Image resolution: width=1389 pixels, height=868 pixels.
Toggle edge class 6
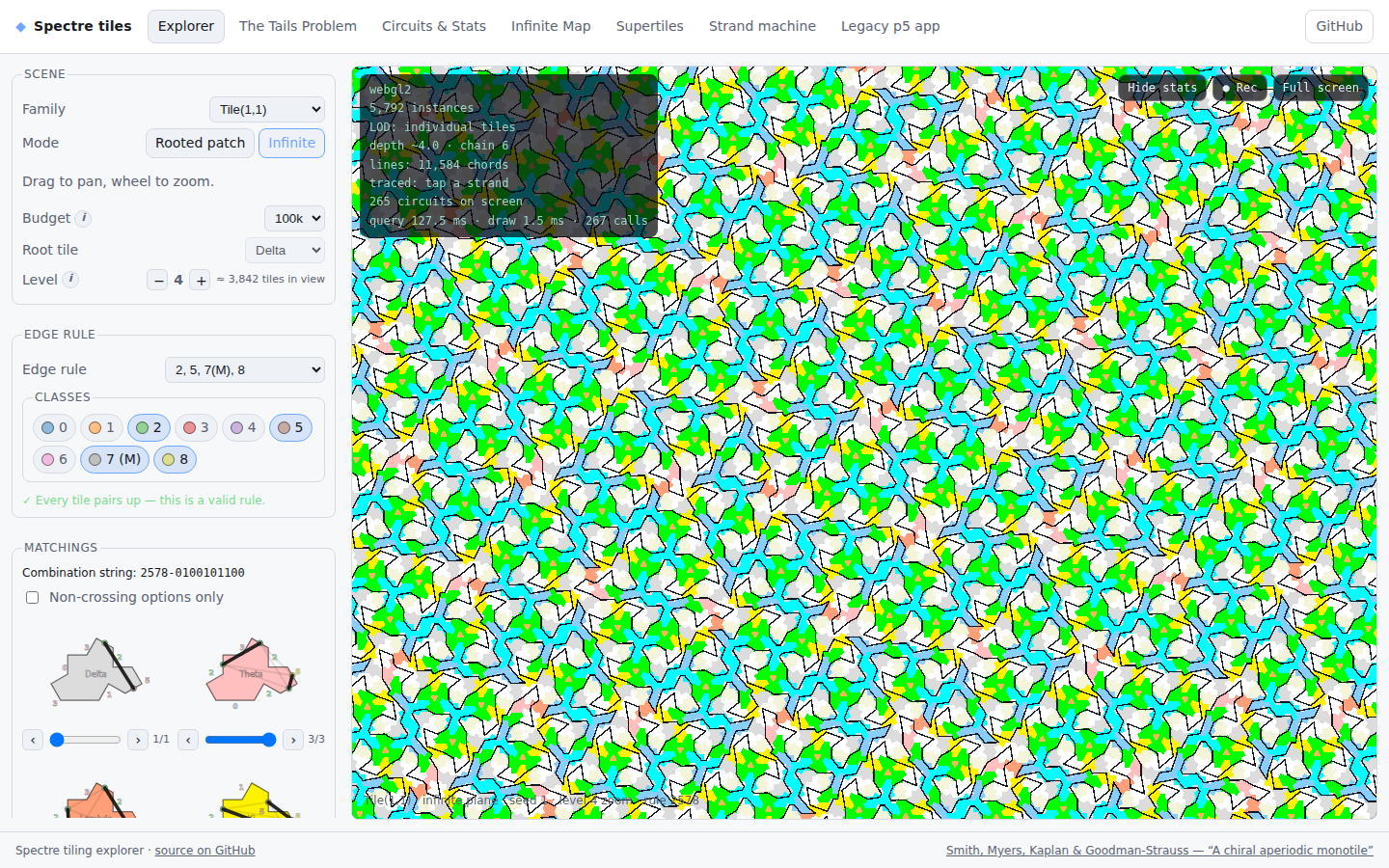[x=54, y=459]
